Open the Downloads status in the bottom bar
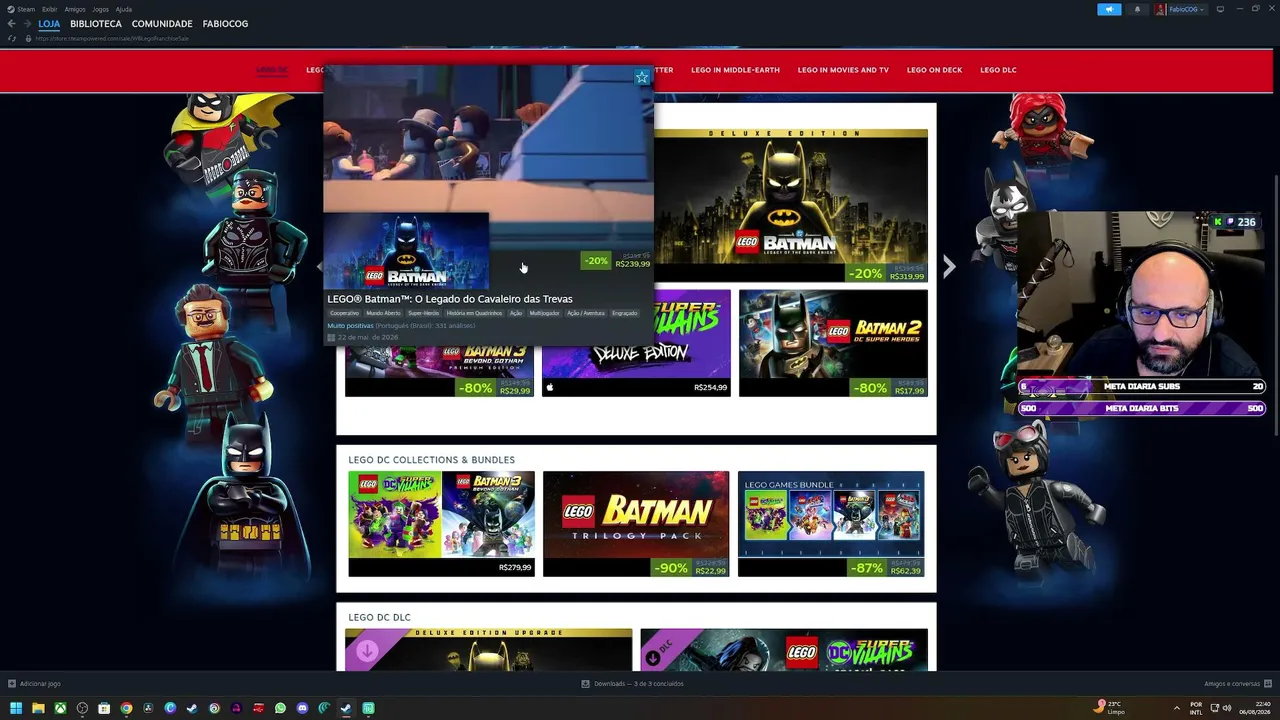Image resolution: width=1280 pixels, height=720 pixels. [x=633, y=684]
